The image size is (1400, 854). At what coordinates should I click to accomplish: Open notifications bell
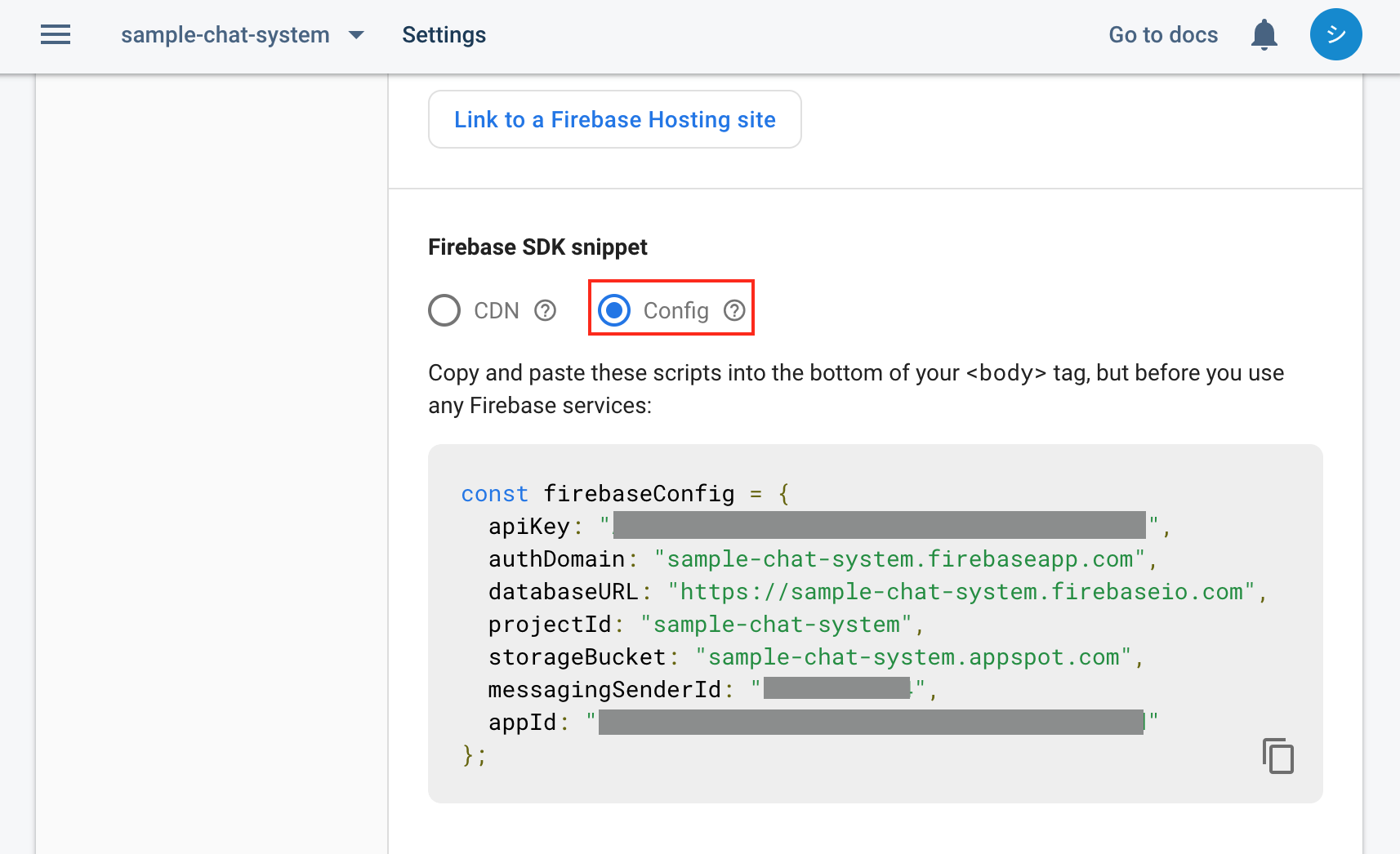[x=1264, y=34]
